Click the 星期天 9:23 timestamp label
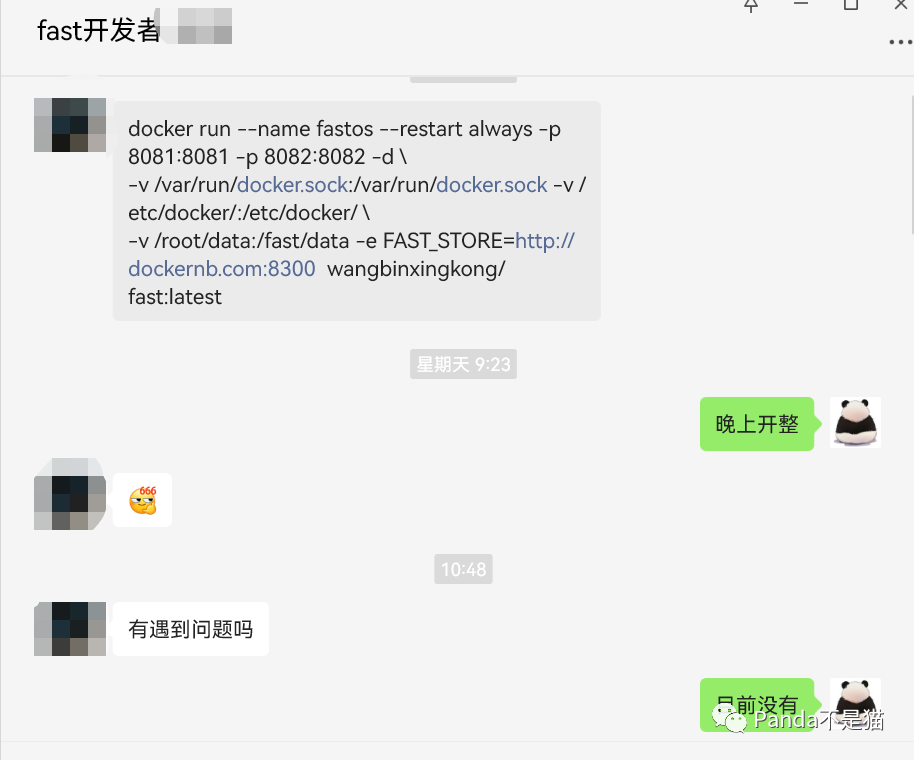 463,364
